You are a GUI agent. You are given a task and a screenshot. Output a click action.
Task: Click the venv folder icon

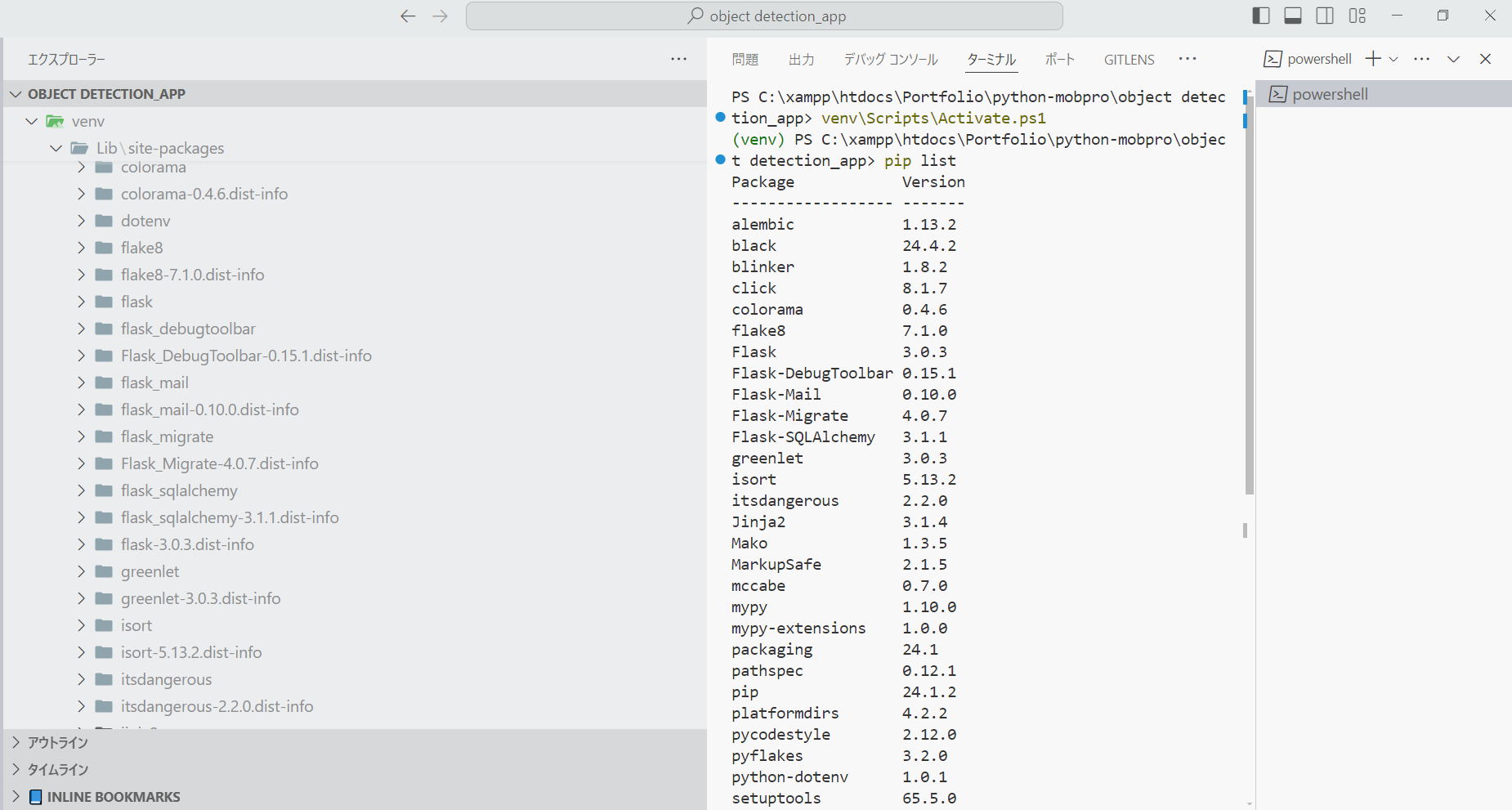(55, 121)
